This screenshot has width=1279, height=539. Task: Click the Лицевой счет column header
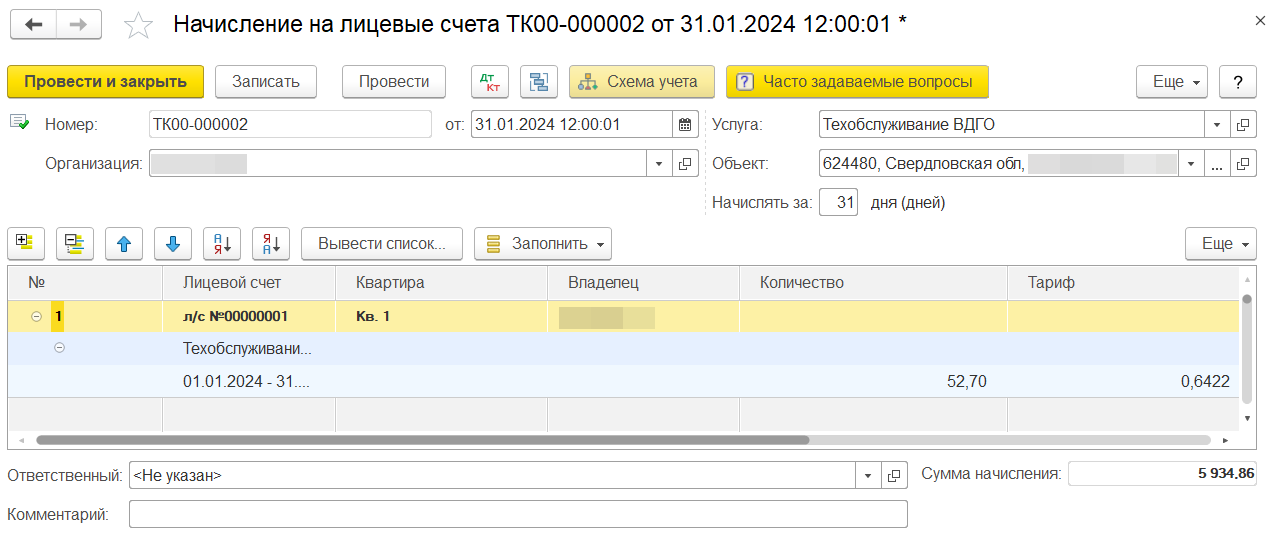[248, 283]
